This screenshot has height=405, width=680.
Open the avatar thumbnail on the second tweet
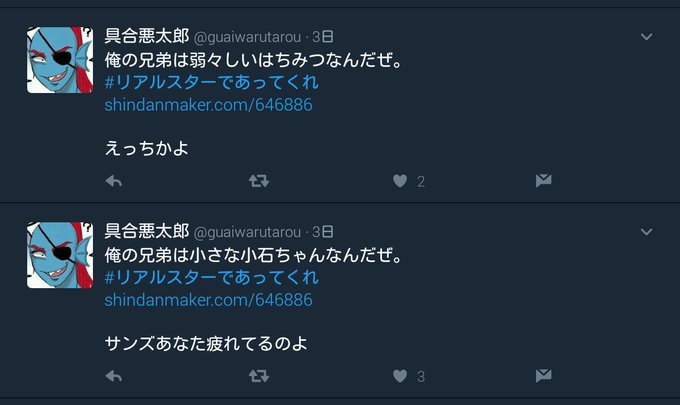[x=60, y=255]
